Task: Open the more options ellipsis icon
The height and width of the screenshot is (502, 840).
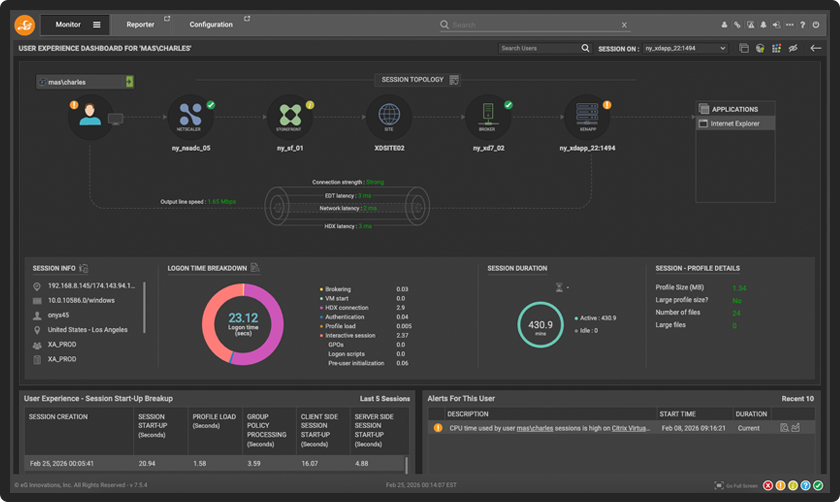Action: click(790, 25)
